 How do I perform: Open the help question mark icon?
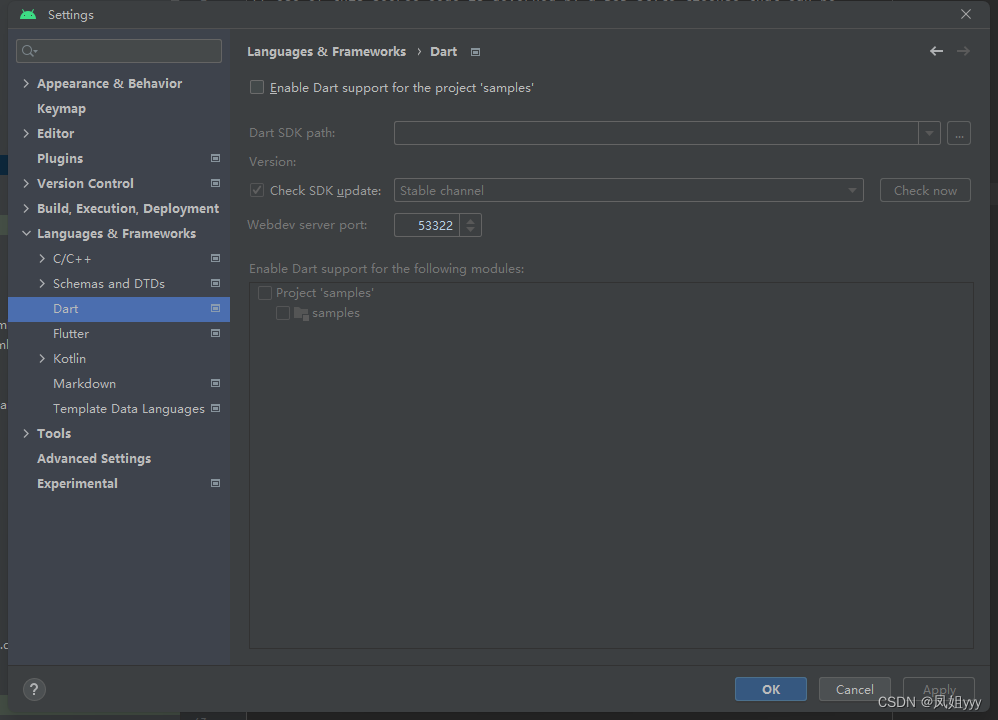point(34,689)
